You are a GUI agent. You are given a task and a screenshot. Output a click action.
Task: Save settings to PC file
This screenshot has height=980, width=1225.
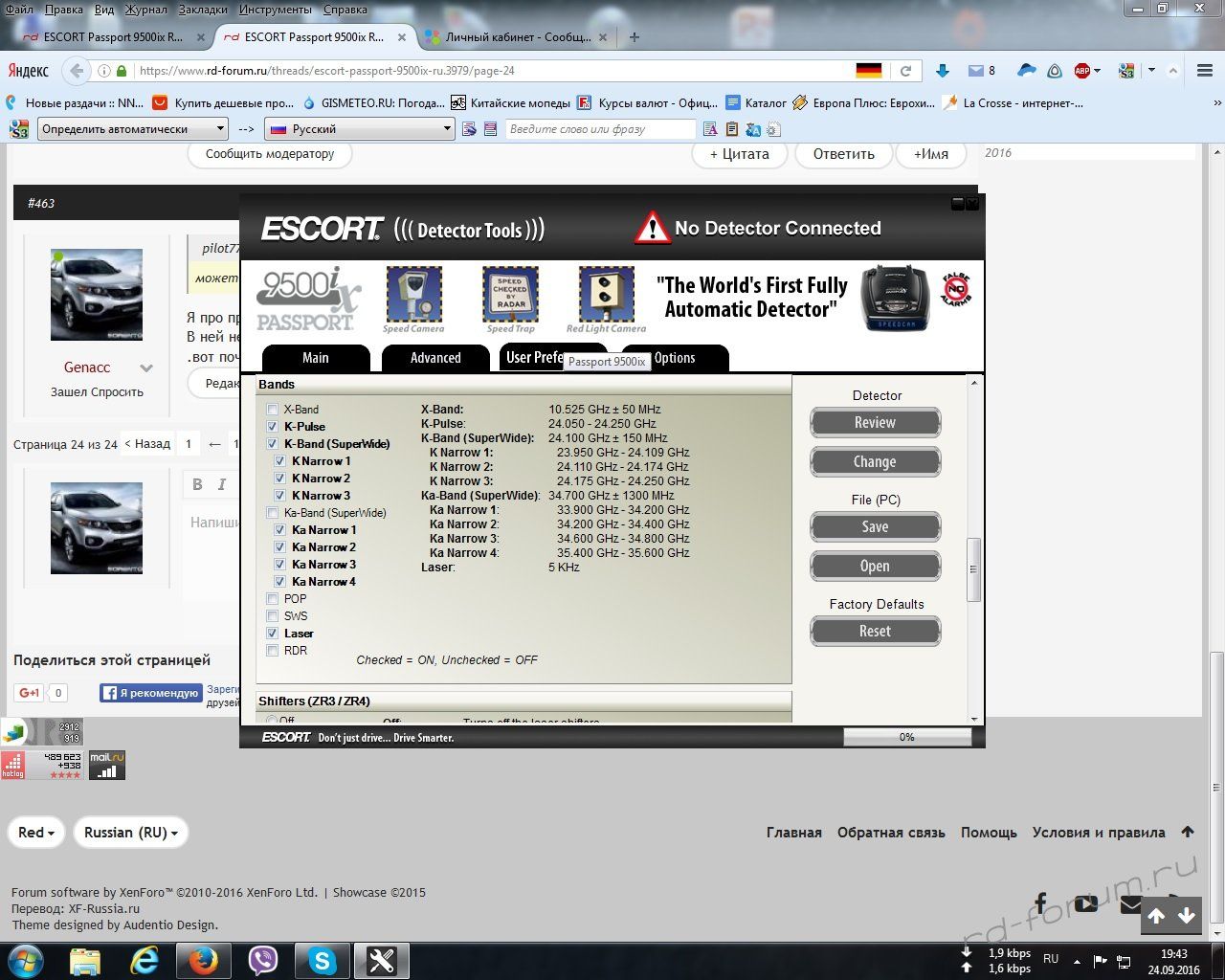(x=875, y=527)
